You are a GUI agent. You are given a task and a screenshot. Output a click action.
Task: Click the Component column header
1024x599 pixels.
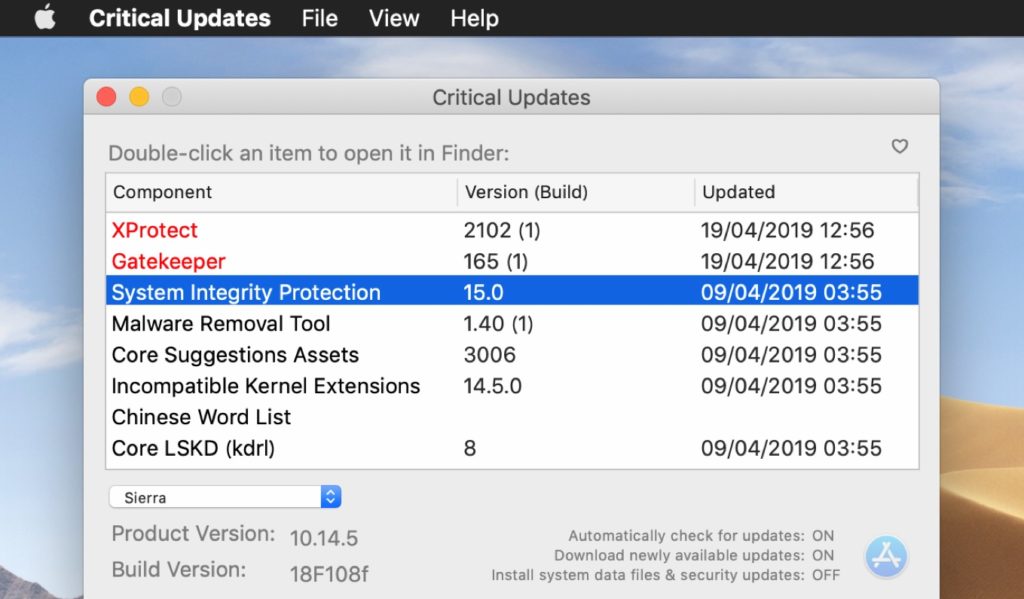point(162,192)
